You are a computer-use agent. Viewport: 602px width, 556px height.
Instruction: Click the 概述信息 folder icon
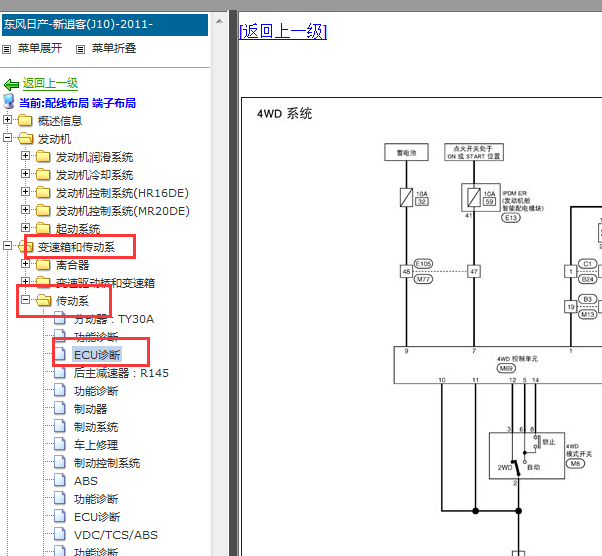coord(25,121)
